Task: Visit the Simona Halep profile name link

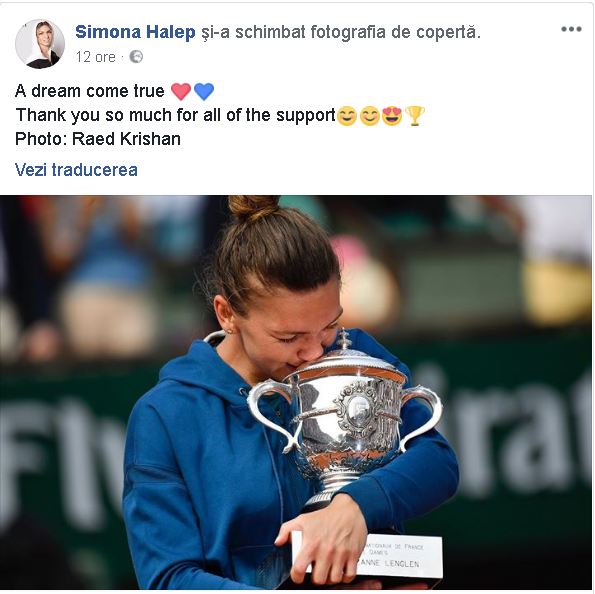Action: pyautogui.click(x=135, y=32)
